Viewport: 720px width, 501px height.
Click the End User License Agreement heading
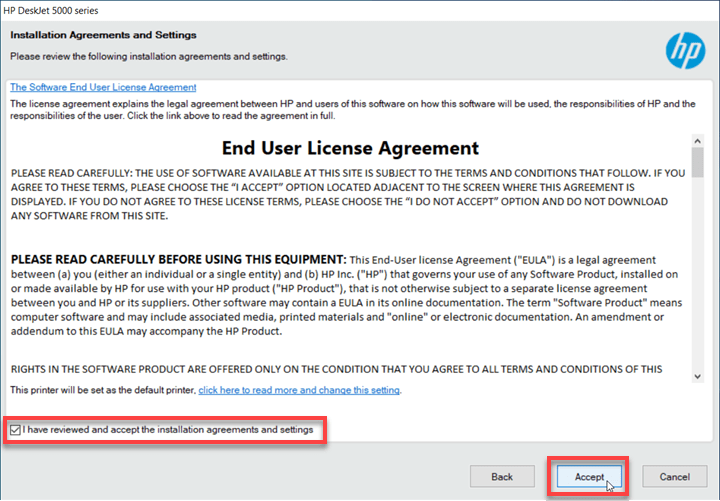point(350,148)
